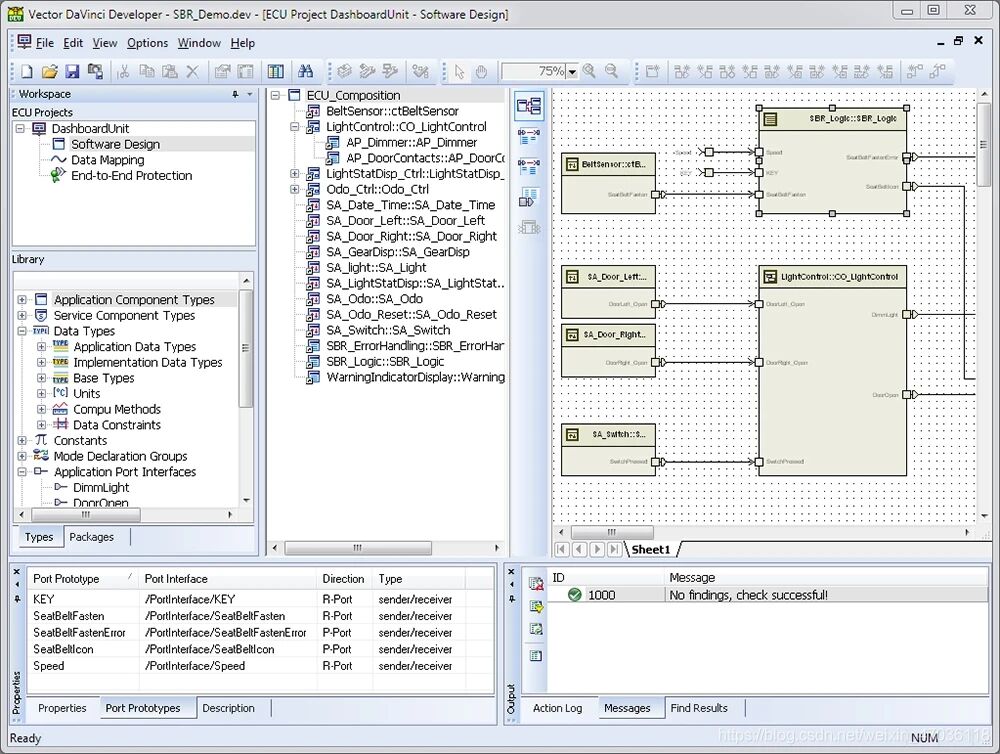Switch to the Packages tab
Screen dimensions: 1000x754
pyautogui.click(x=94, y=537)
